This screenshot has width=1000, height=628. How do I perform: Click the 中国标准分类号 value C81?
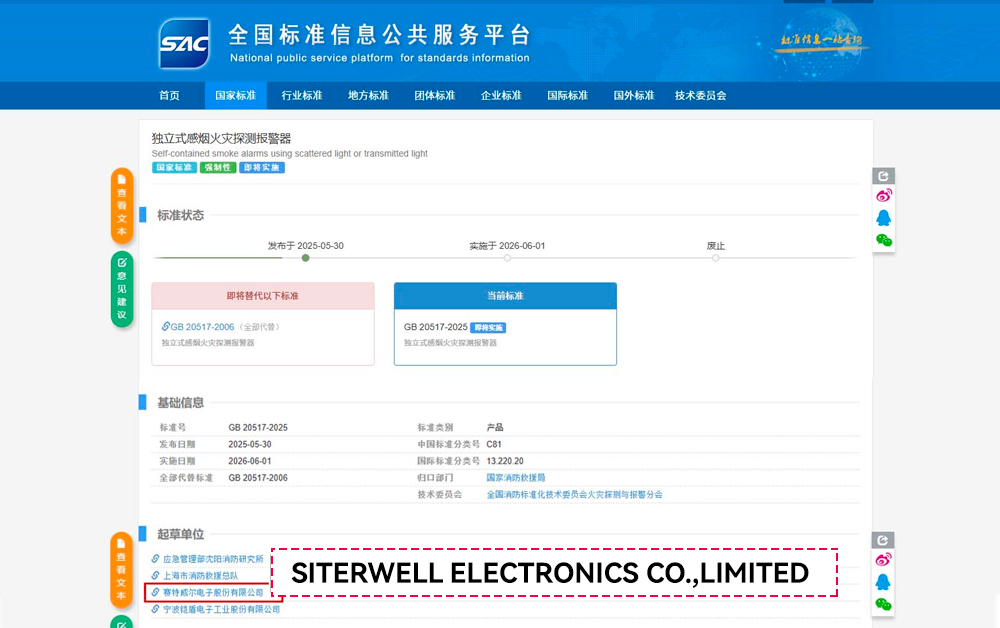click(x=494, y=444)
